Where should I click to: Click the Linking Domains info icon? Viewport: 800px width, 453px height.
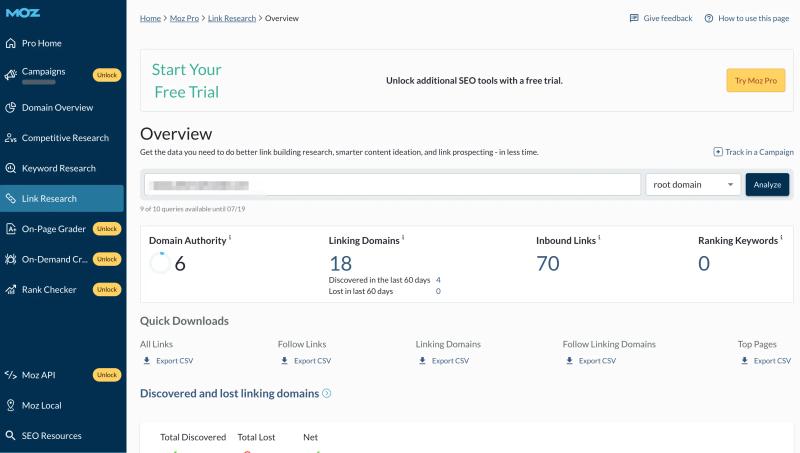pyautogui.click(x=403, y=237)
